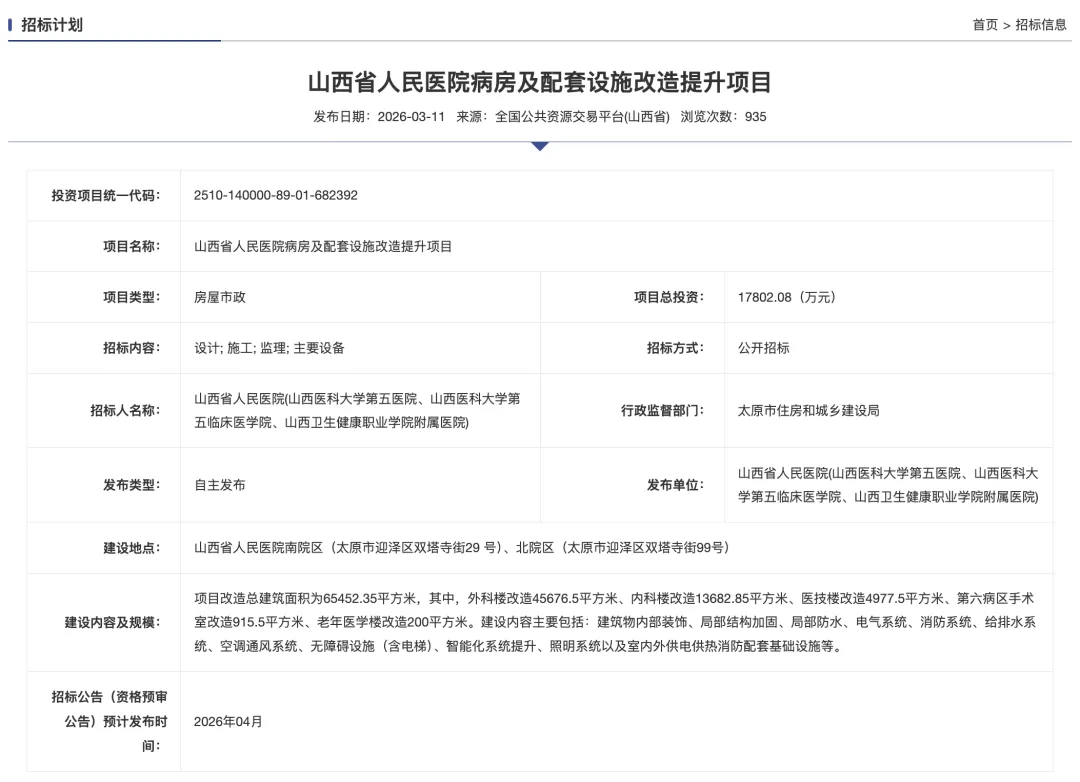Viewport: 1080px width, 782px height.
Task: Click the value 自主发布
Action: tap(220, 485)
